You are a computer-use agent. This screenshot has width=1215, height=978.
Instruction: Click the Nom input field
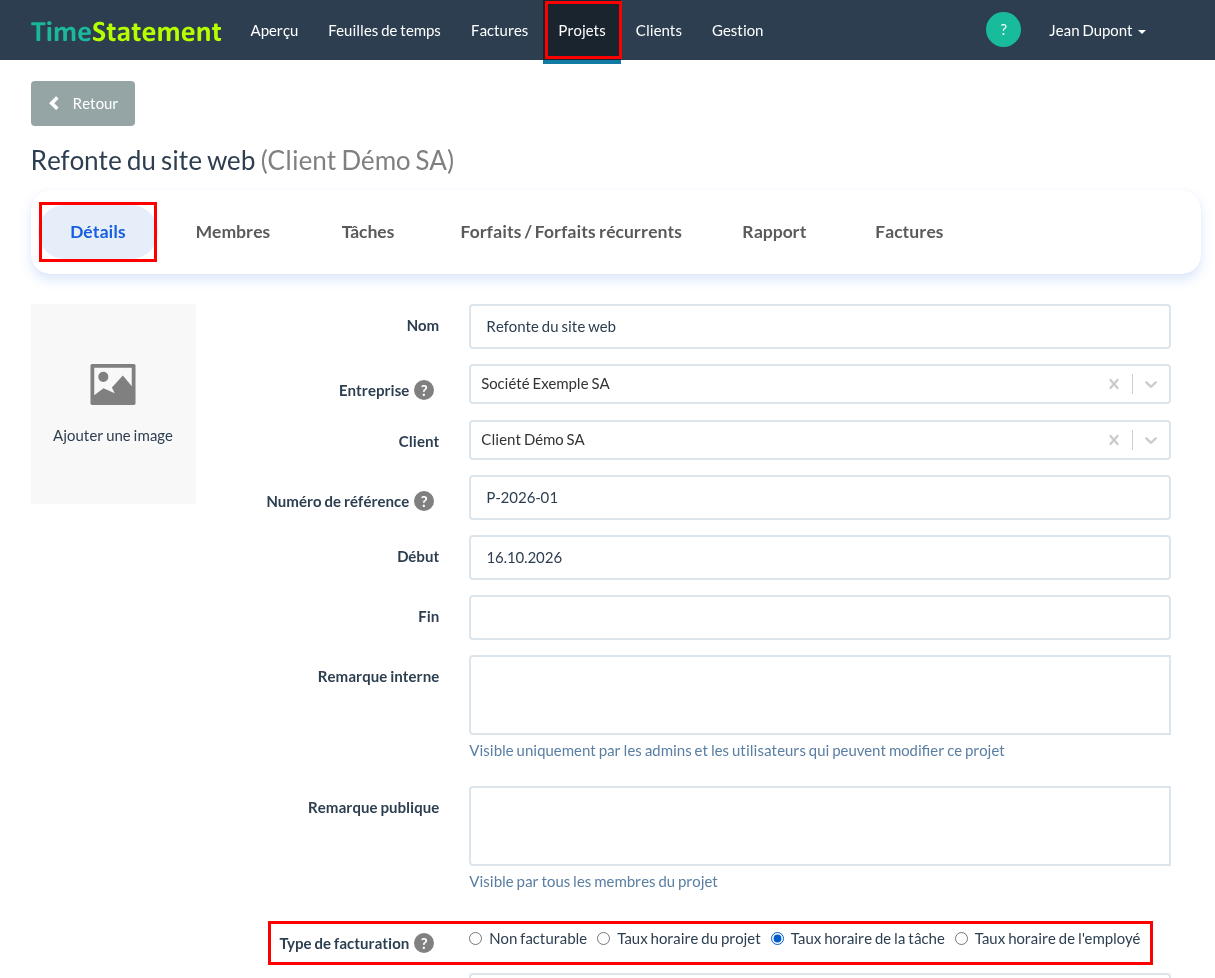820,326
